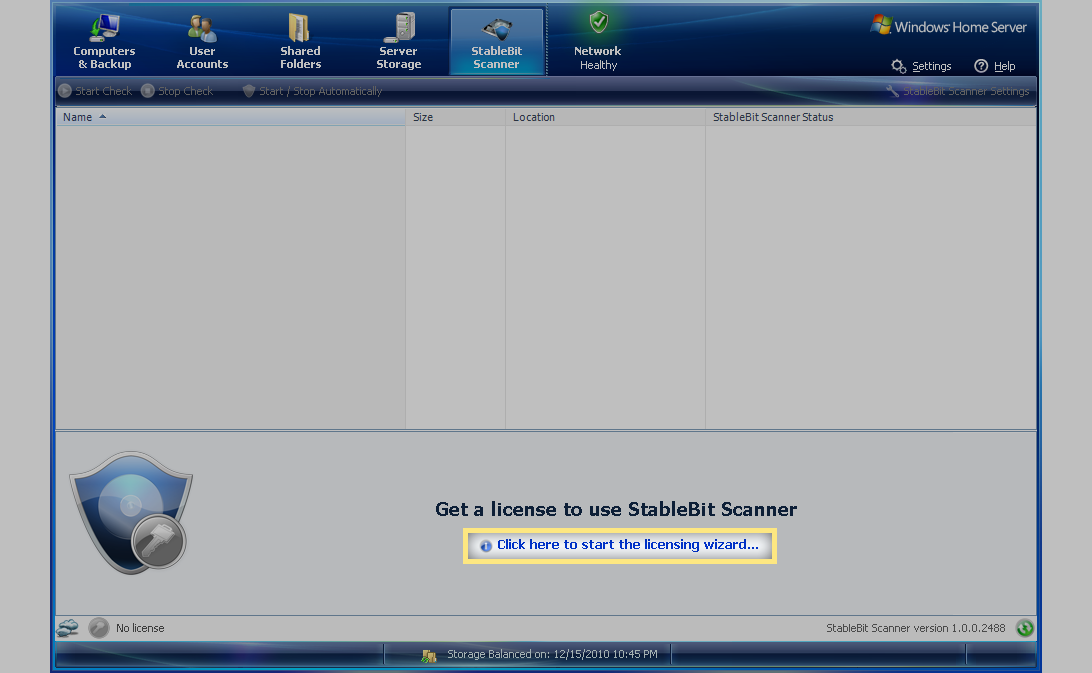The height and width of the screenshot is (673, 1092).
Task: Select the StableBit Scanner tab
Action: click(497, 42)
